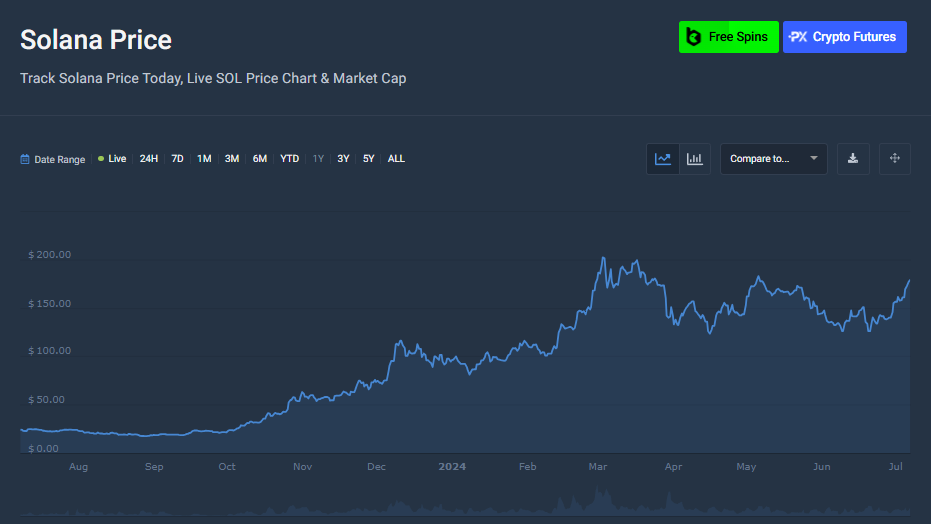Click the $ 200.00 axis label
The width and height of the screenshot is (931, 524).
50,255
